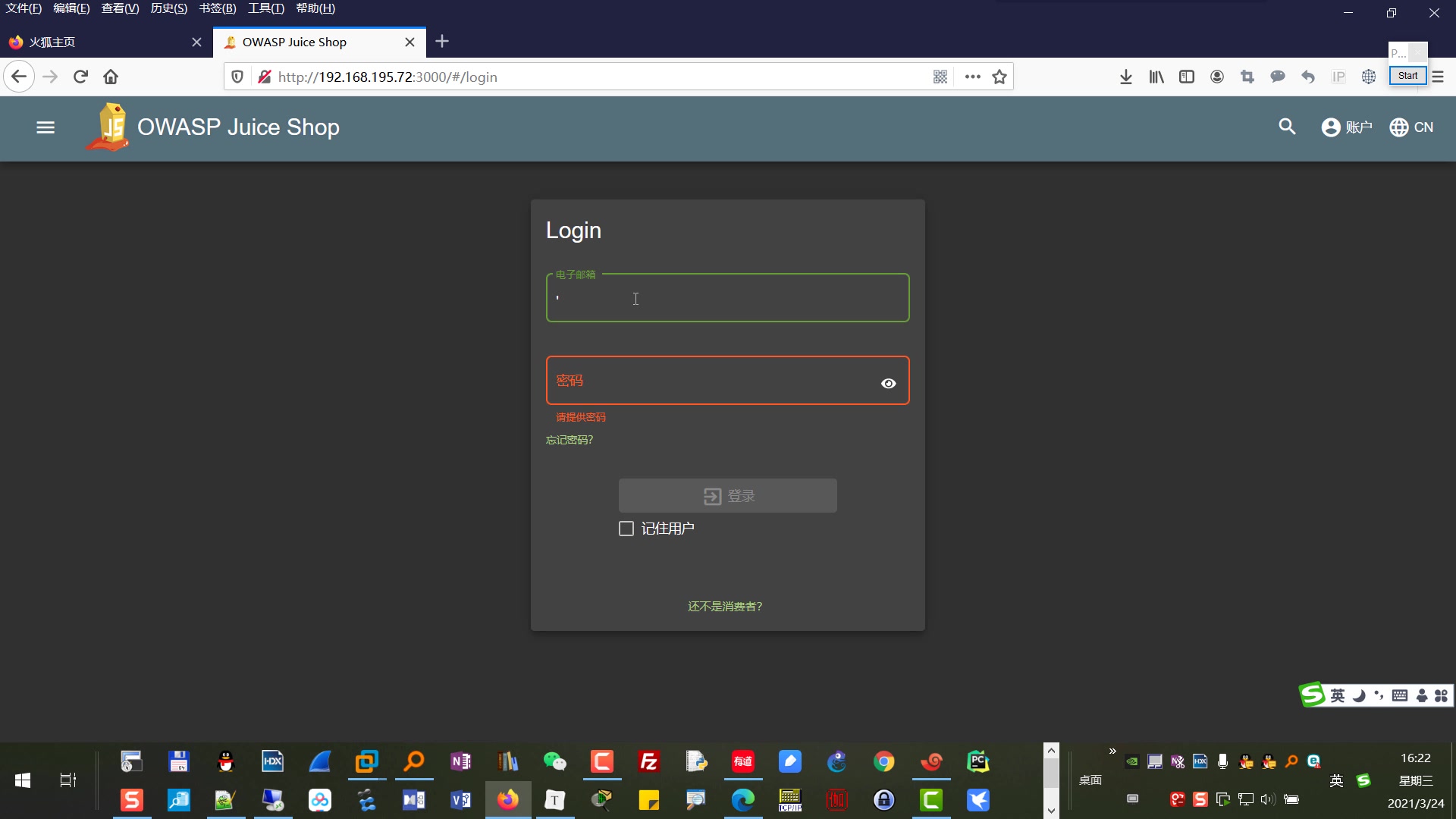Viewport: 1456px width, 819px height.
Task: Enable the 记住用户 checkbox
Action: pos(626,528)
